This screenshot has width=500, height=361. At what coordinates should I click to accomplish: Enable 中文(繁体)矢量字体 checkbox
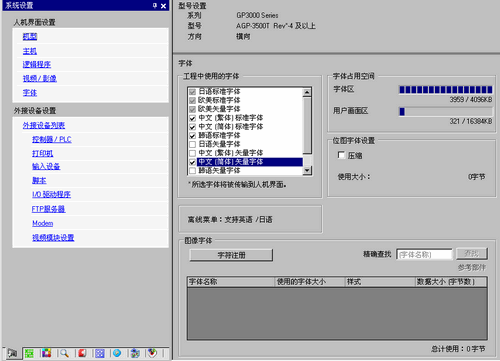(192, 153)
